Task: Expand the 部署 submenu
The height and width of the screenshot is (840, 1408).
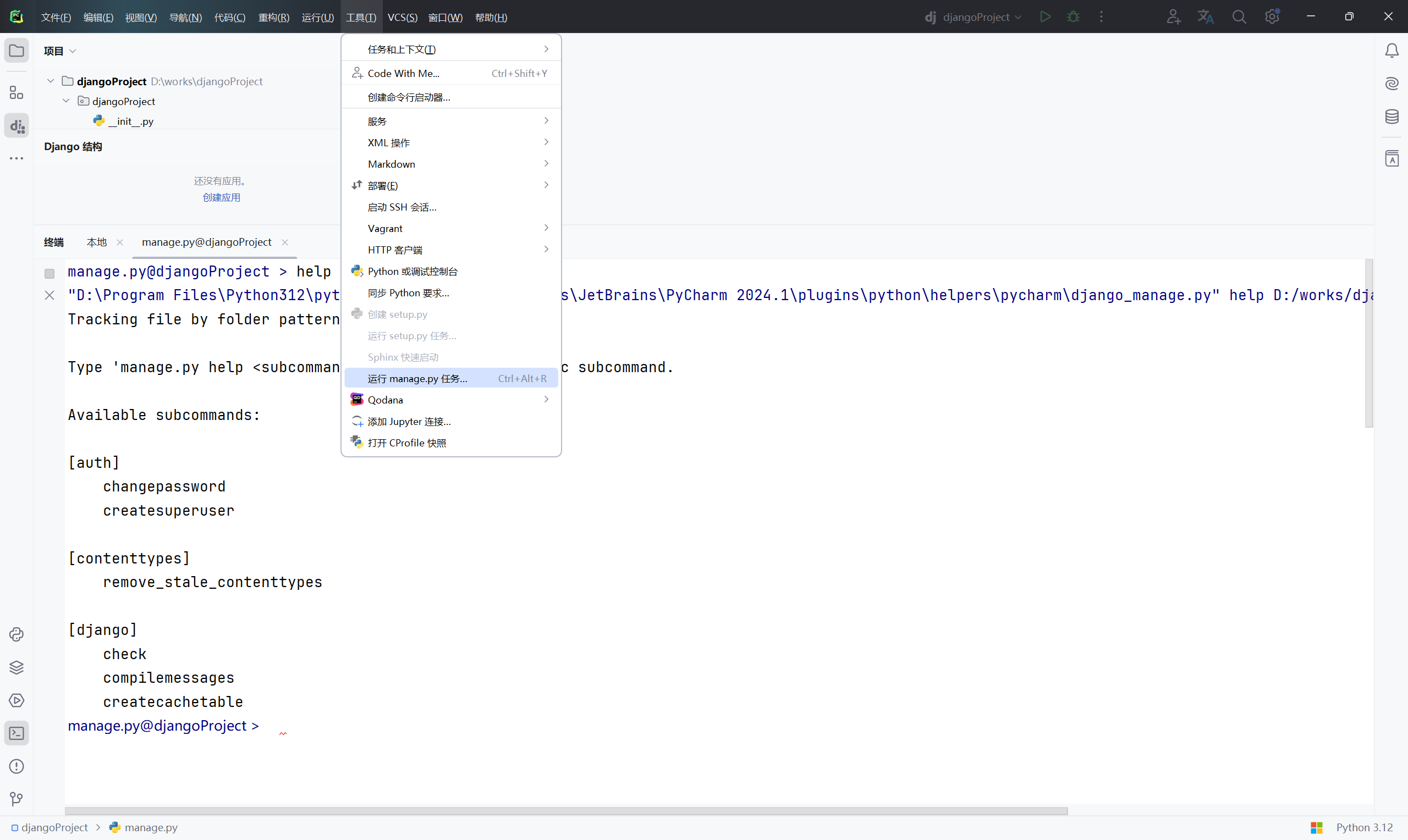Action: point(450,186)
